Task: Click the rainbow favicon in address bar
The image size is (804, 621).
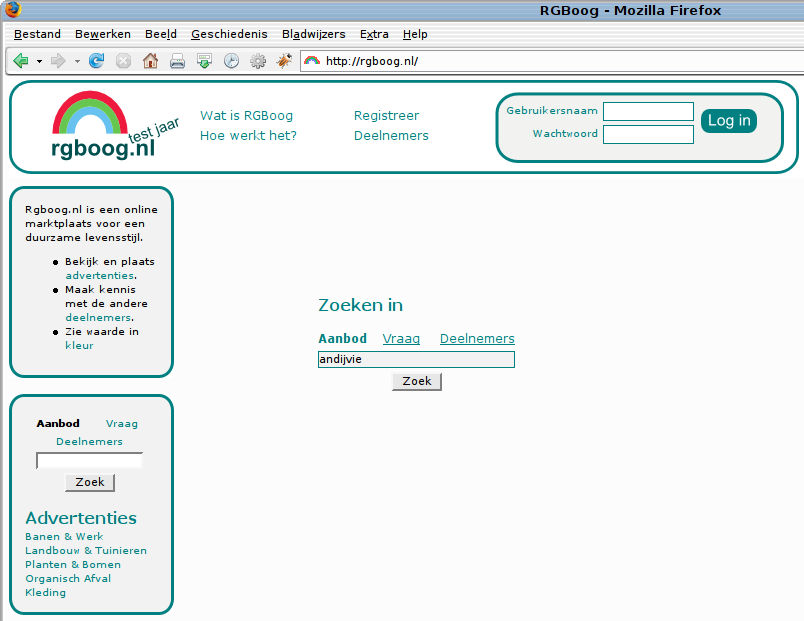Action: coord(312,61)
